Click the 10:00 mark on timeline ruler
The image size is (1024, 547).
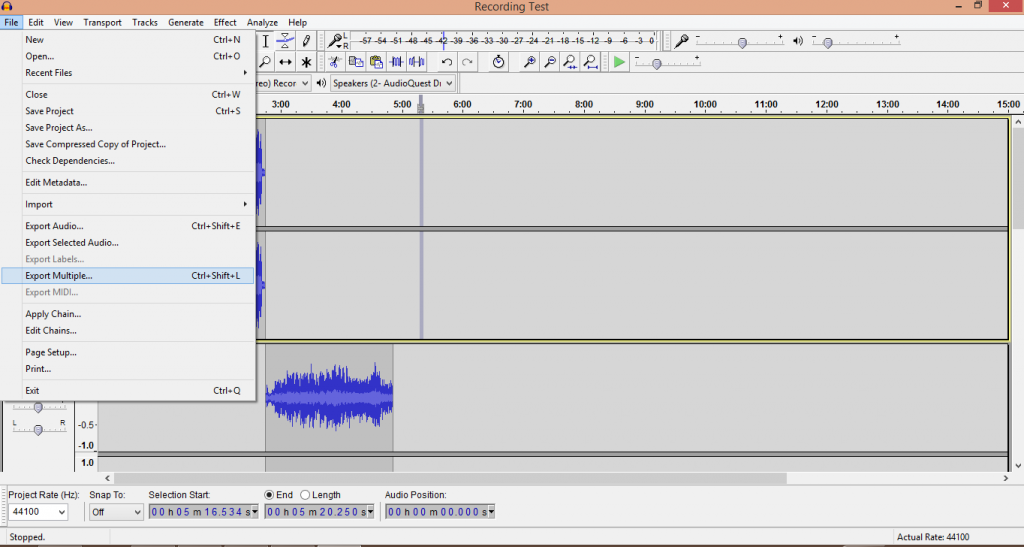(705, 104)
